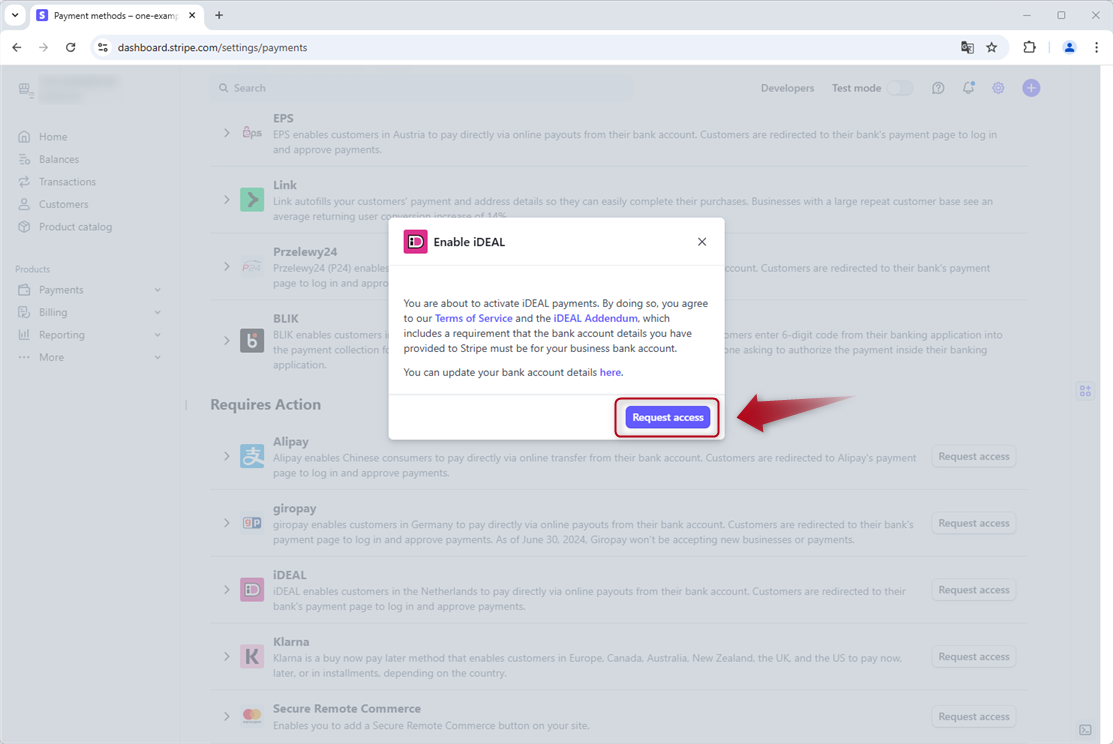
Task: Click the iDEAL logo in dialog header
Action: point(415,242)
